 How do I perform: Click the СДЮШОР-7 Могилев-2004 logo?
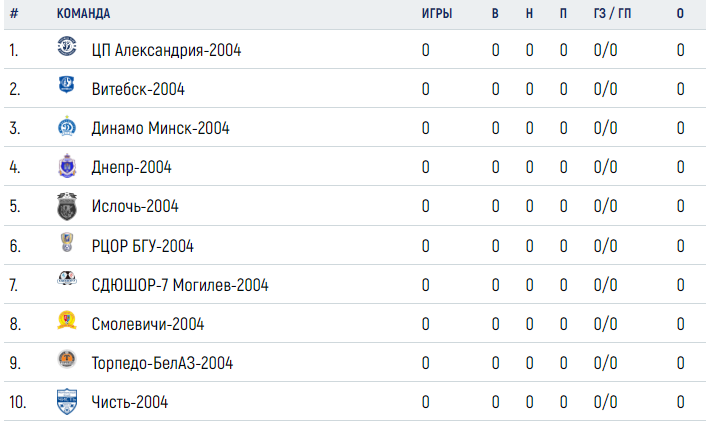pos(67,278)
